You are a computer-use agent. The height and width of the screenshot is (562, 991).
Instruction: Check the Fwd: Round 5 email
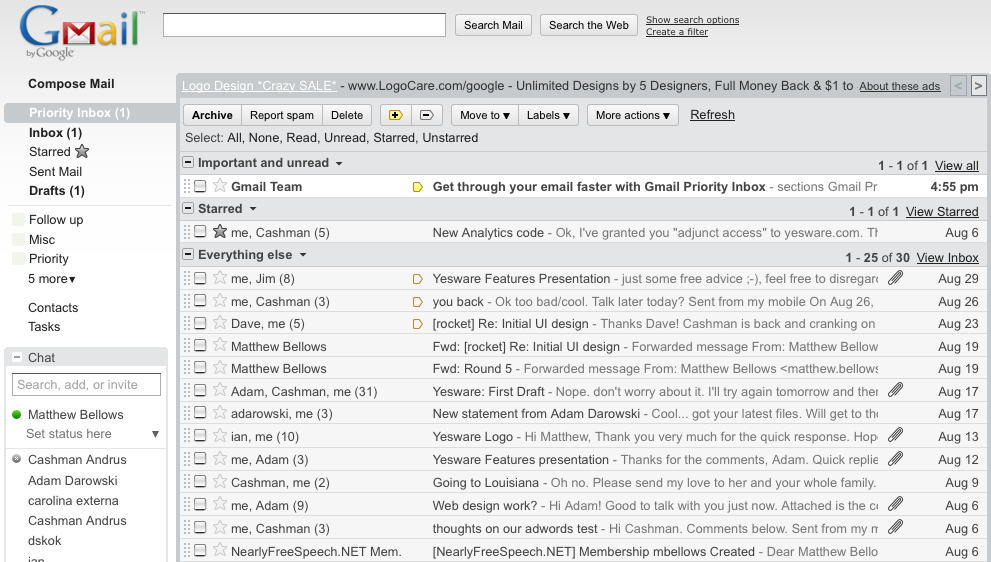[x=200, y=367]
